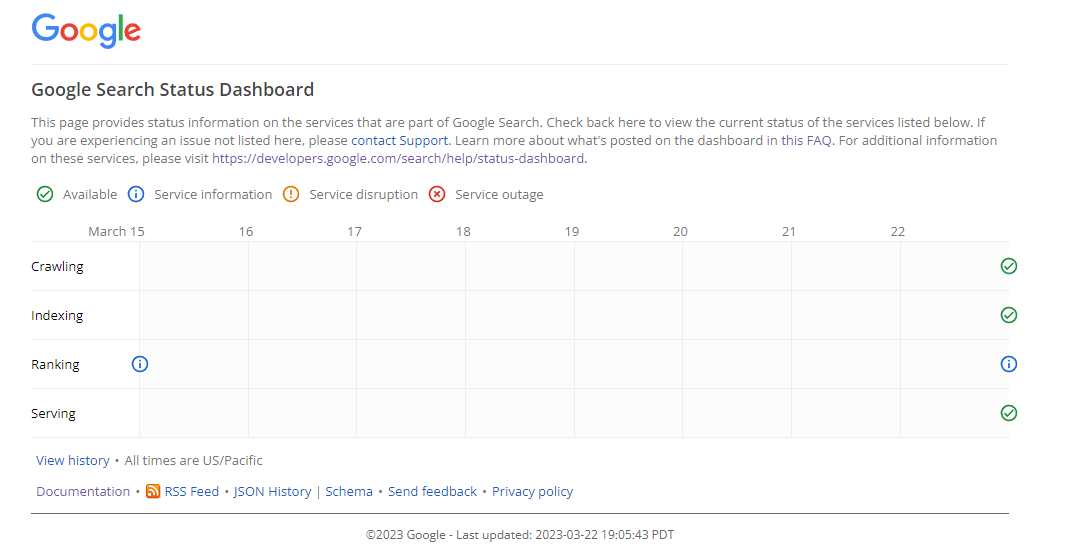Click the Indexing available status checkmark

pos(1008,315)
